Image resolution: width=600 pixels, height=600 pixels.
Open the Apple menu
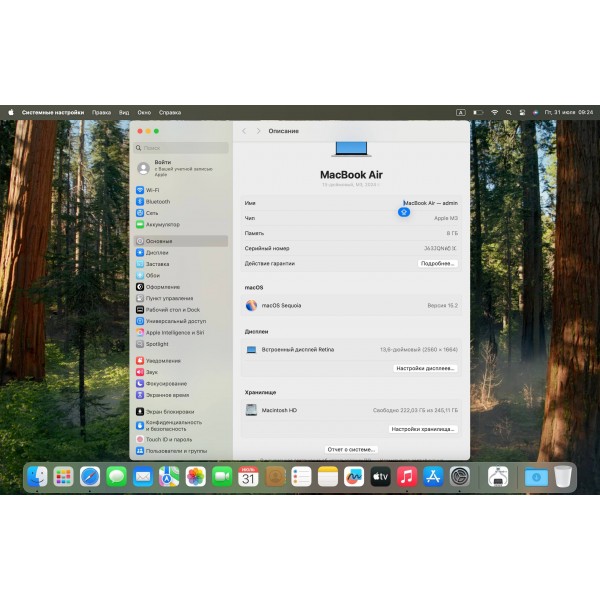11,112
